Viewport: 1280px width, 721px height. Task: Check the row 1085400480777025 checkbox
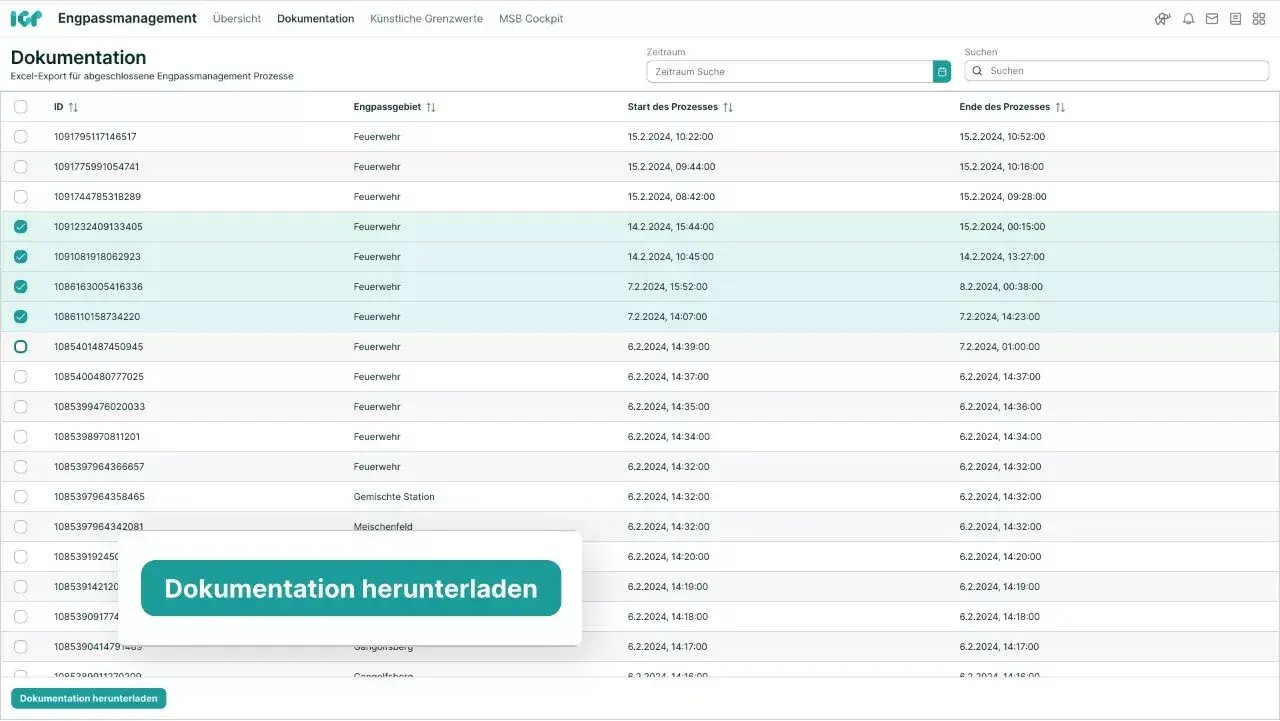coord(21,377)
